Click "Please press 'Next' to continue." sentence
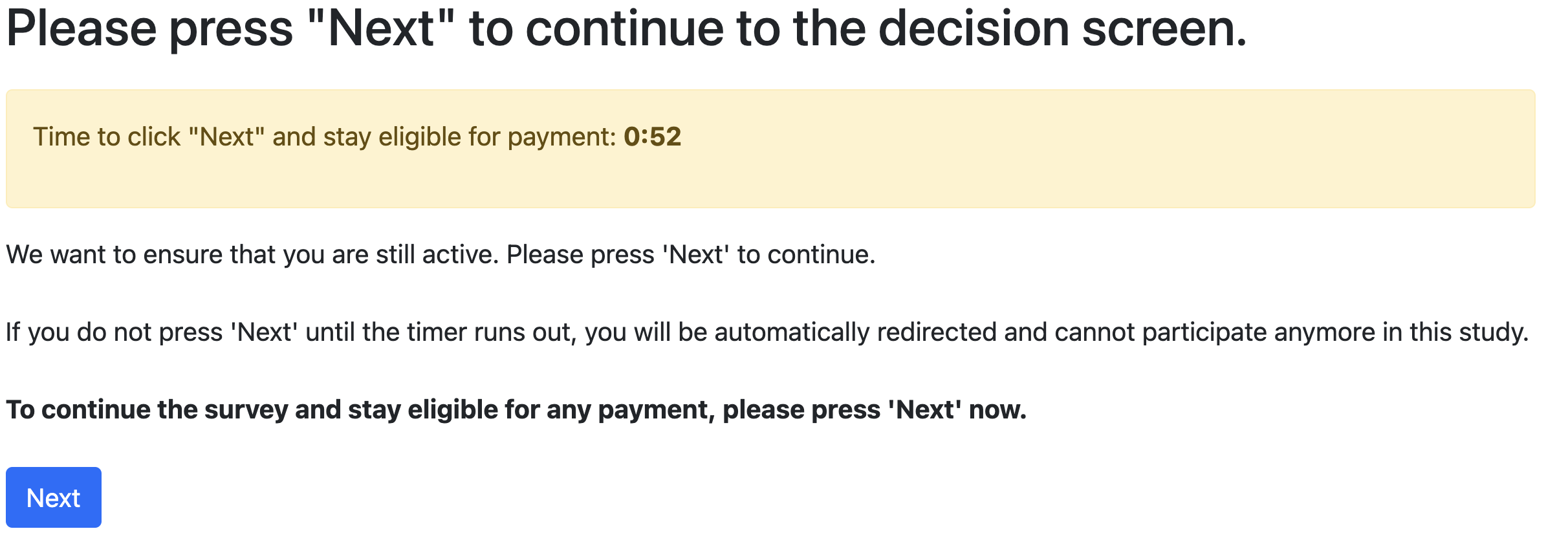The width and height of the screenshot is (1568, 542). click(x=690, y=255)
